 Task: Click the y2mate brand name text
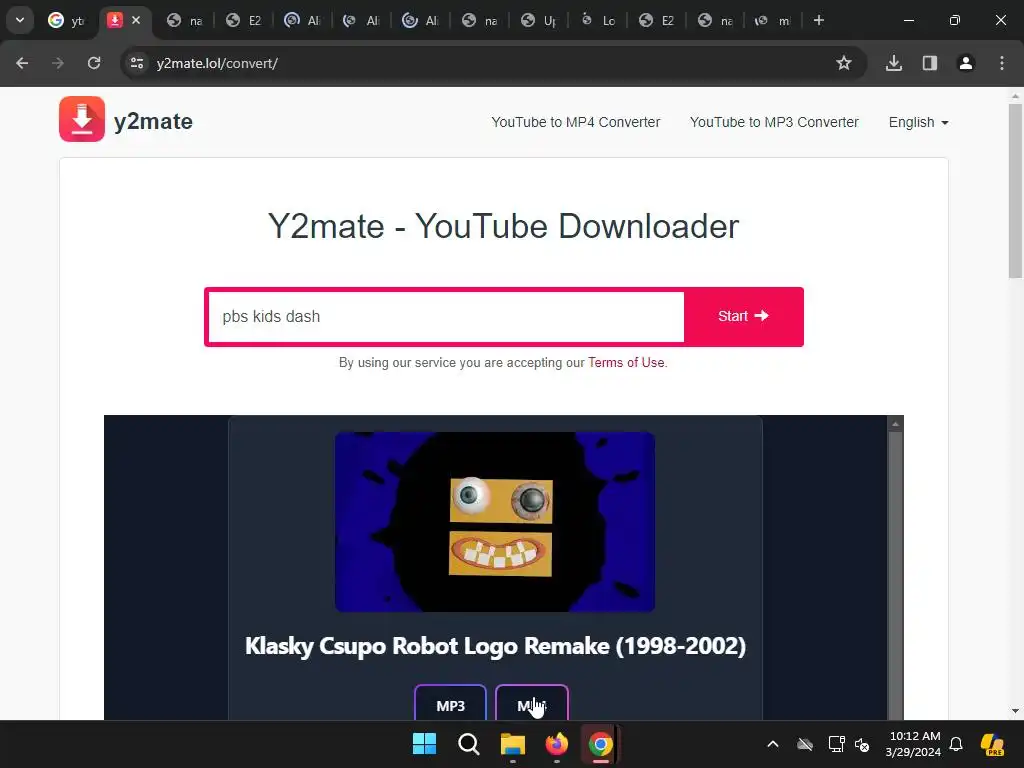pos(153,121)
